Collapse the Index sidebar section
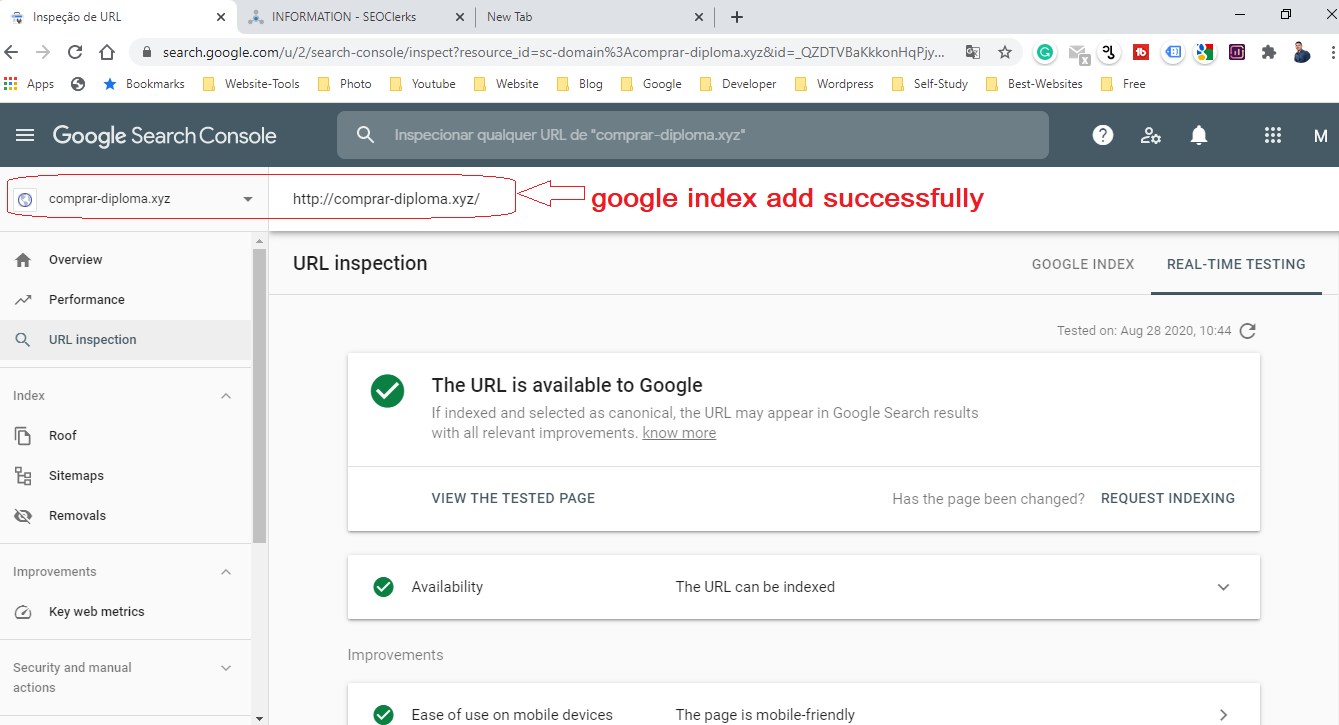 coord(226,395)
